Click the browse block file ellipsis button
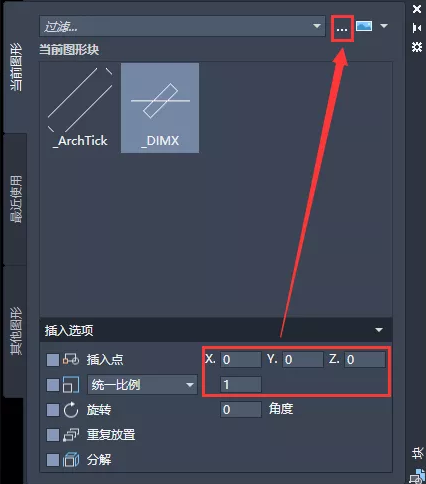Screen dimensions: 426x484 [x=342, y=29]
